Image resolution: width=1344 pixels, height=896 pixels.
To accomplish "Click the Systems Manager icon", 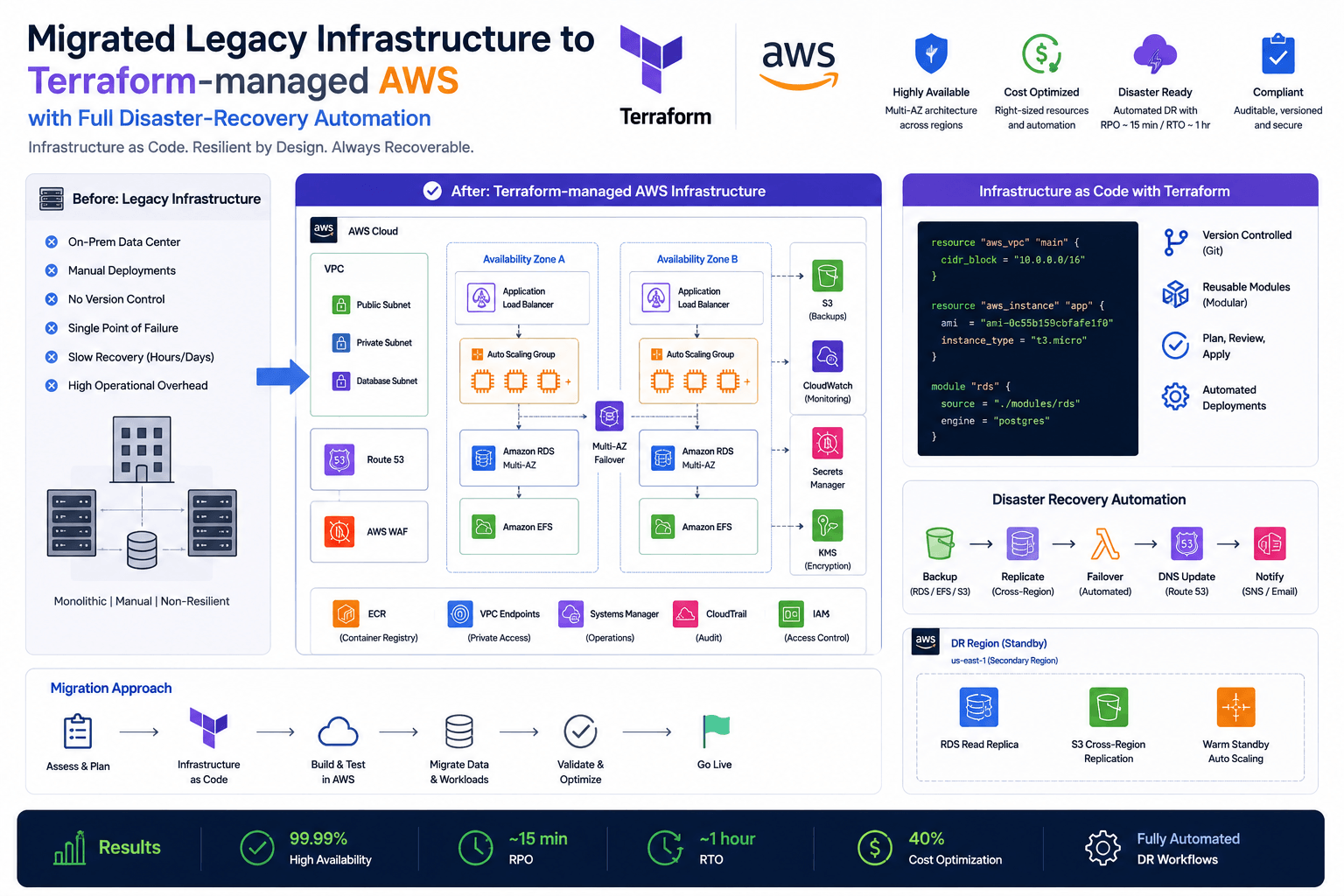I will [x=571, y=614].
